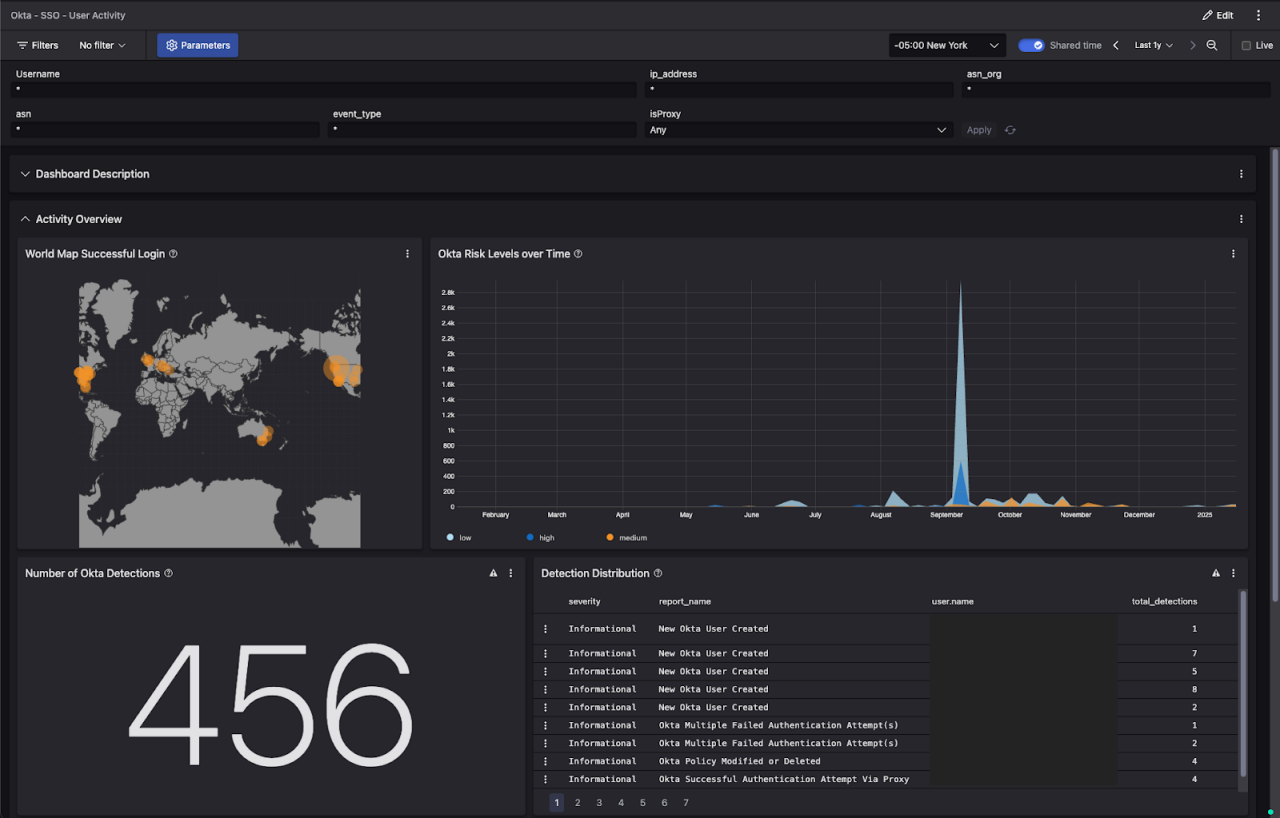
Task: Go to pagination page 7
Action: tap(686, 802)
